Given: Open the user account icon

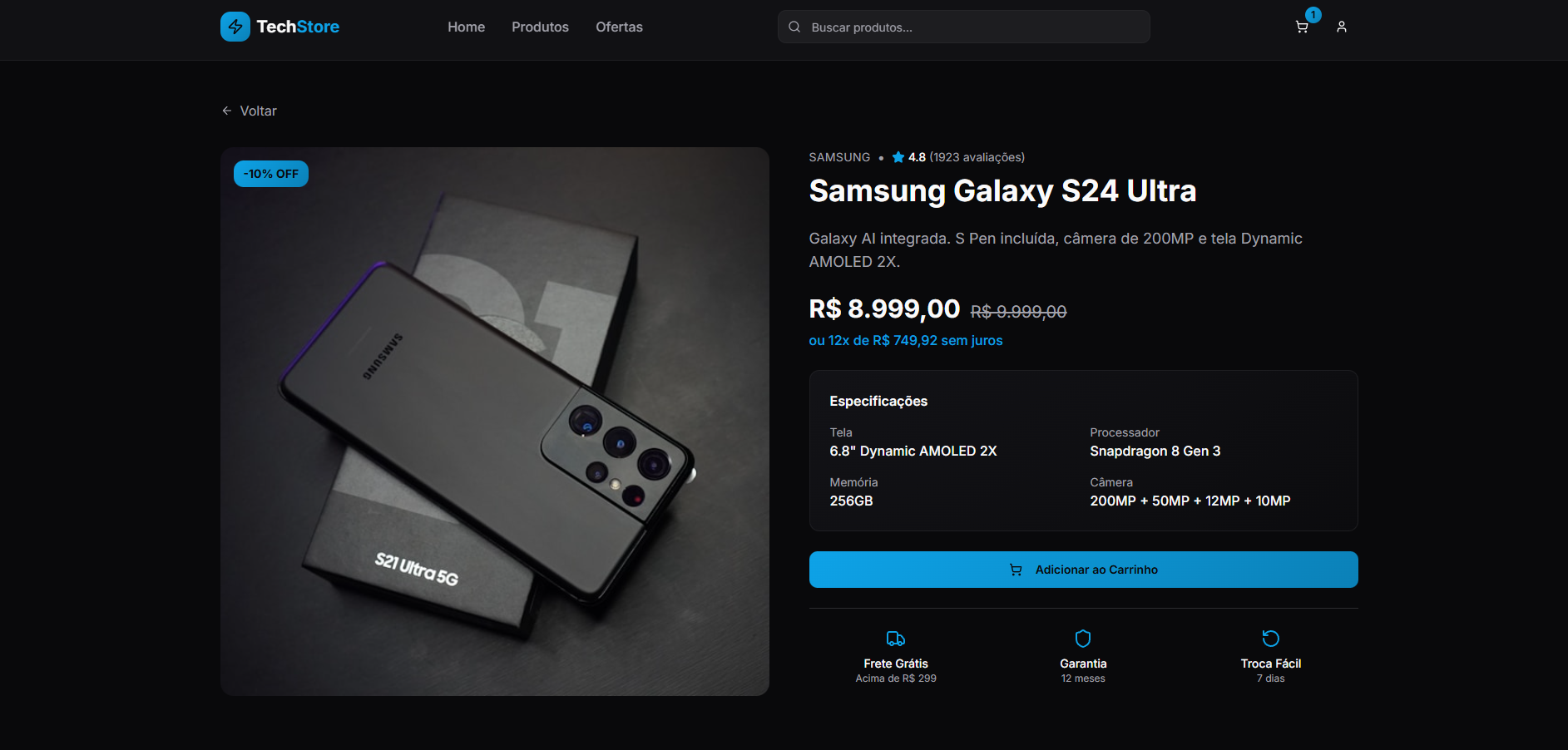Looking at the screenshot, I should tap(1342, 27).
